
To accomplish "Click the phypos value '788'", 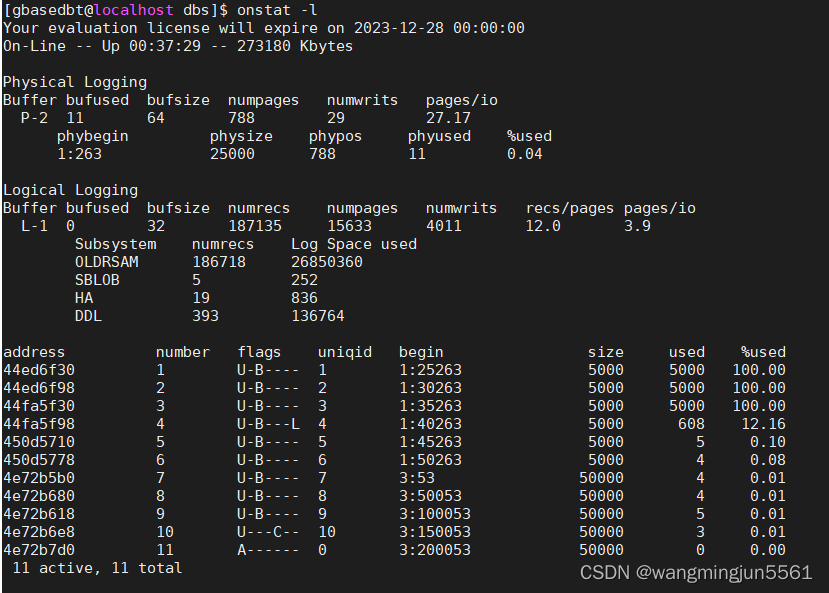I will (x=322, y=154).
